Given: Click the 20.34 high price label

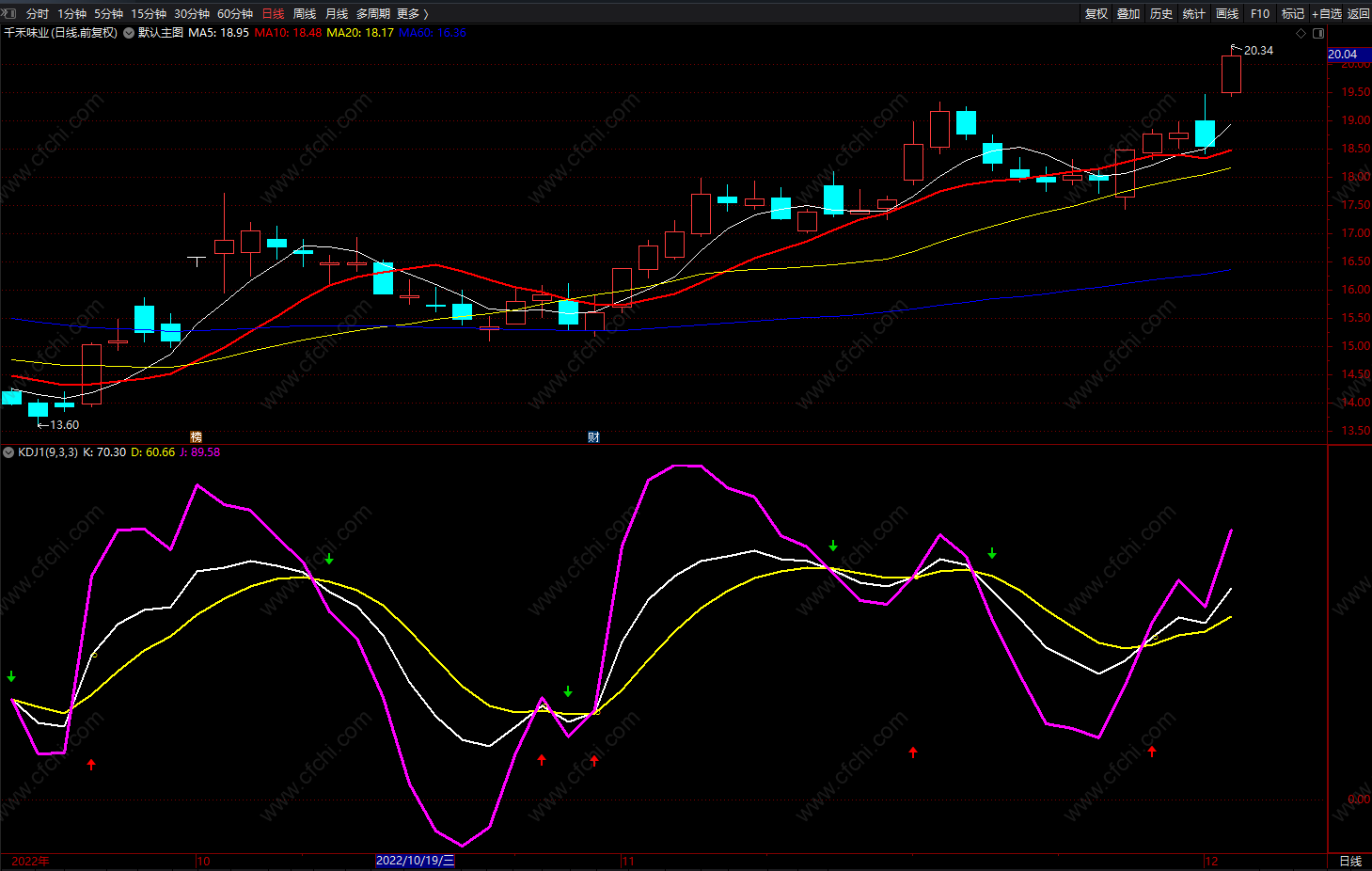Looking at the screenshot, I should (x=1258, y=51).
